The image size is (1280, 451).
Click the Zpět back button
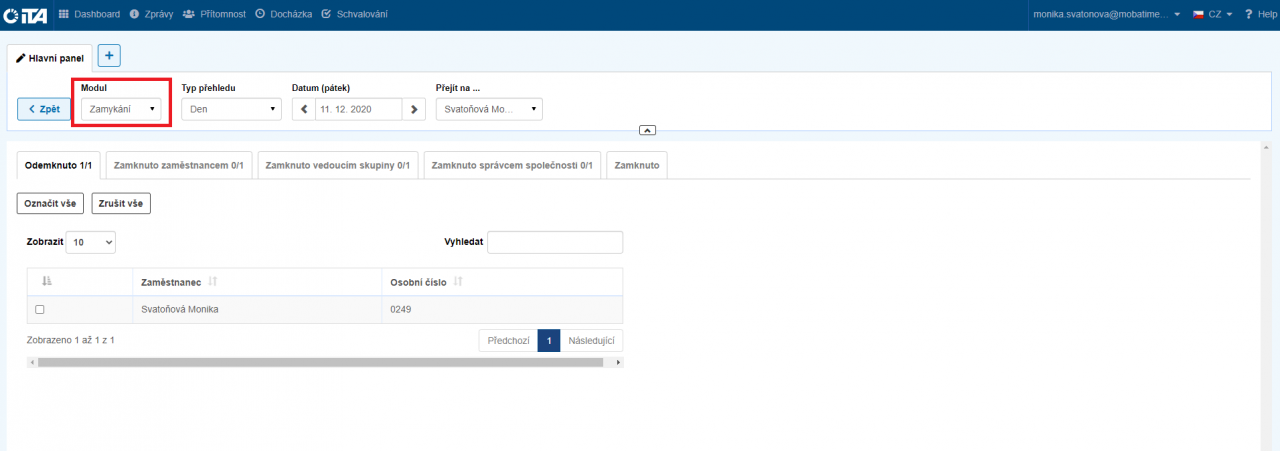tap(44, 109)
